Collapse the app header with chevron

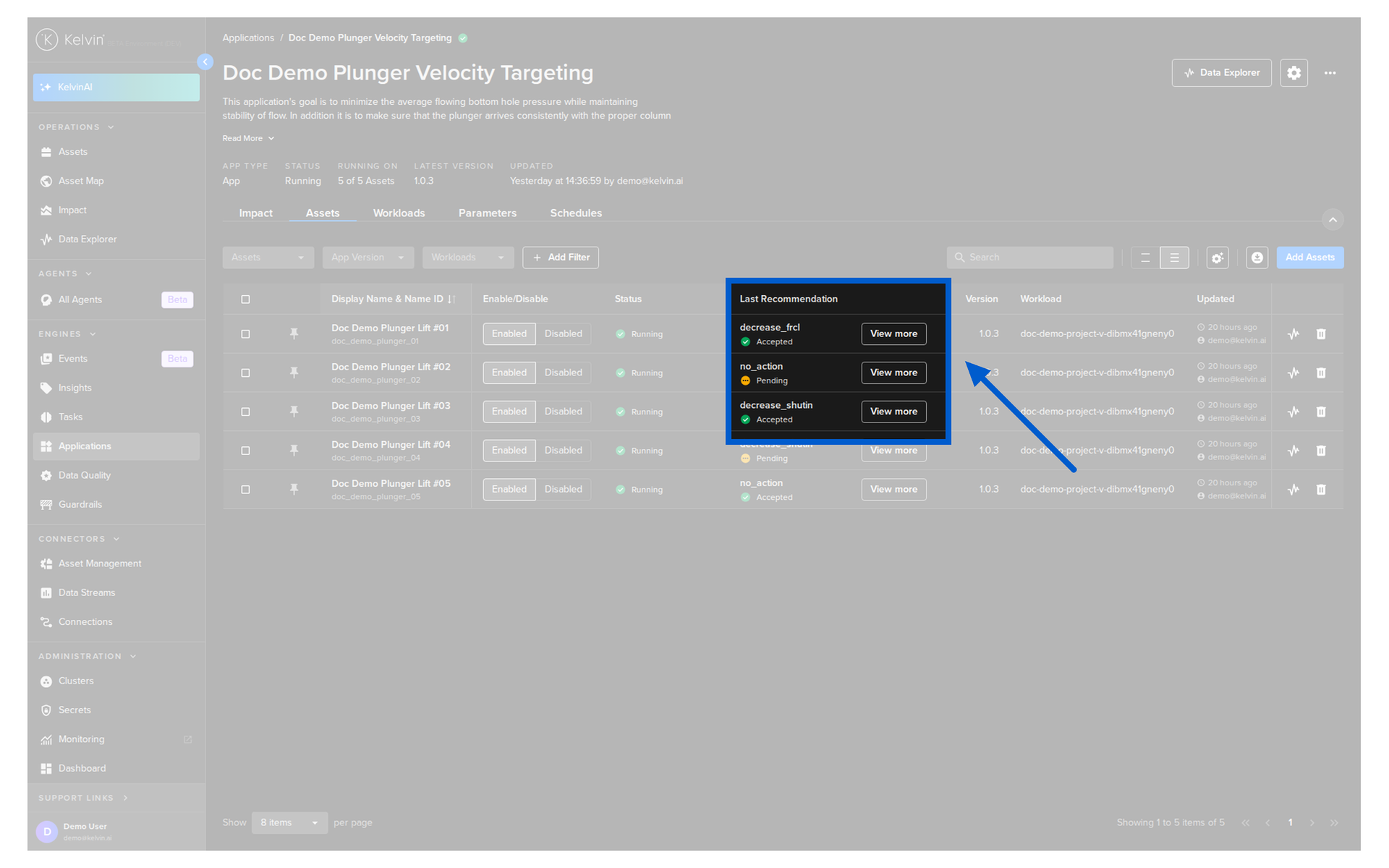(x=1333, y=220)
